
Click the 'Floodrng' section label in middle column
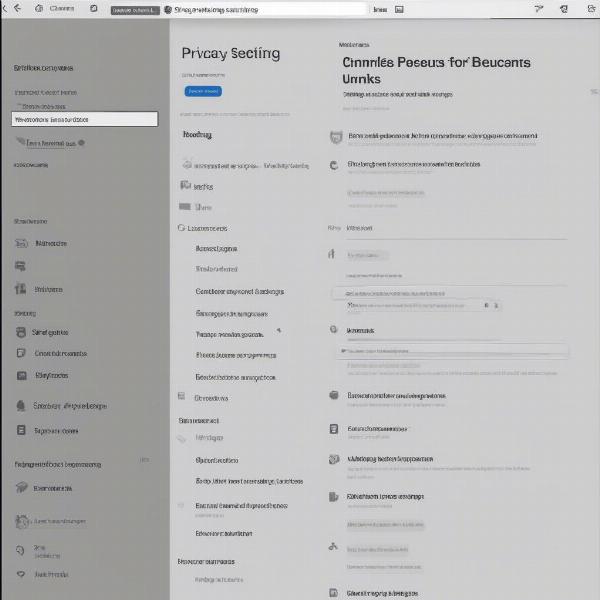[197, 135]
